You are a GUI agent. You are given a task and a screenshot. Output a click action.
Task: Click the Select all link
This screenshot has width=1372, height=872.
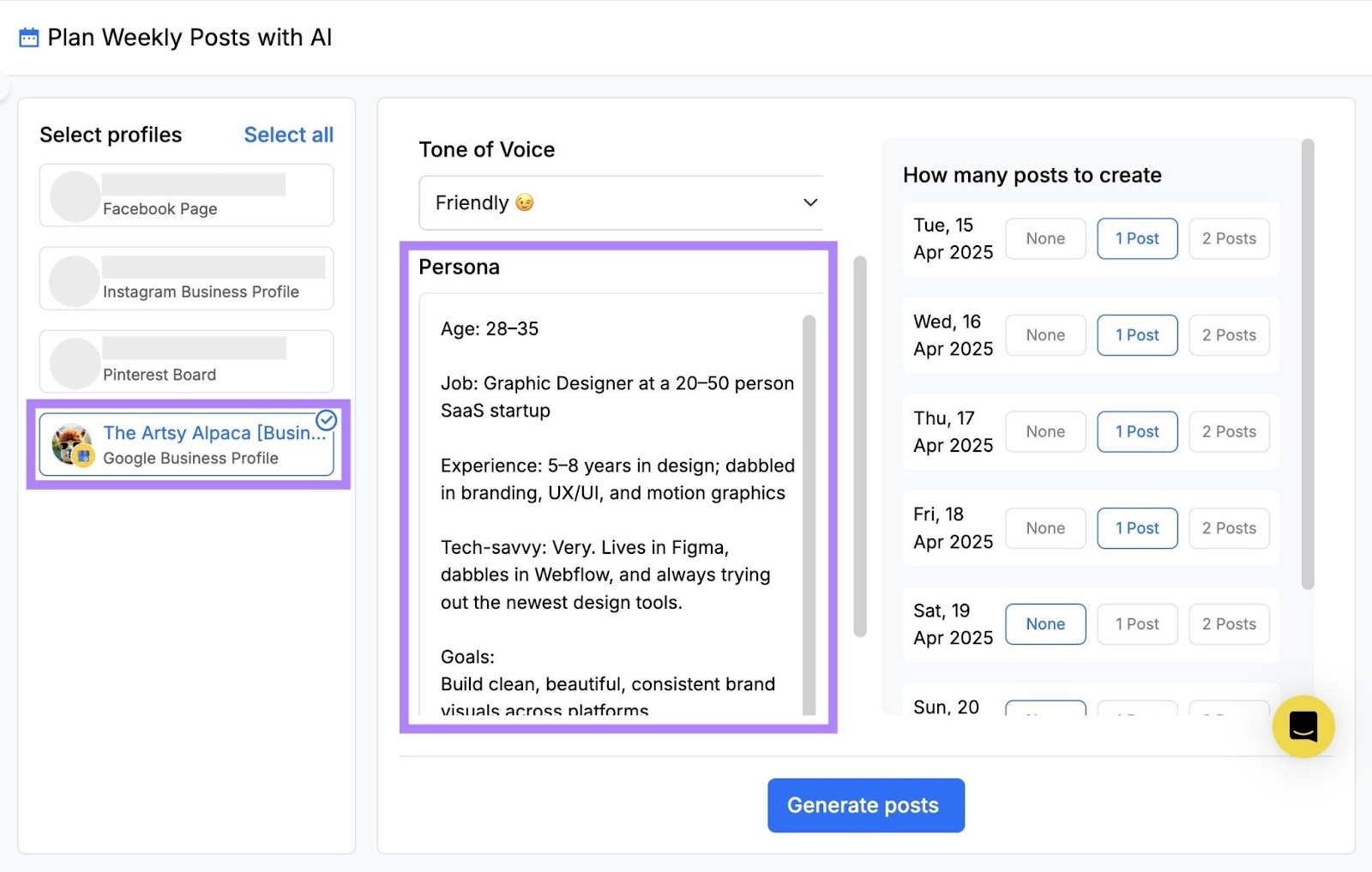288,134
